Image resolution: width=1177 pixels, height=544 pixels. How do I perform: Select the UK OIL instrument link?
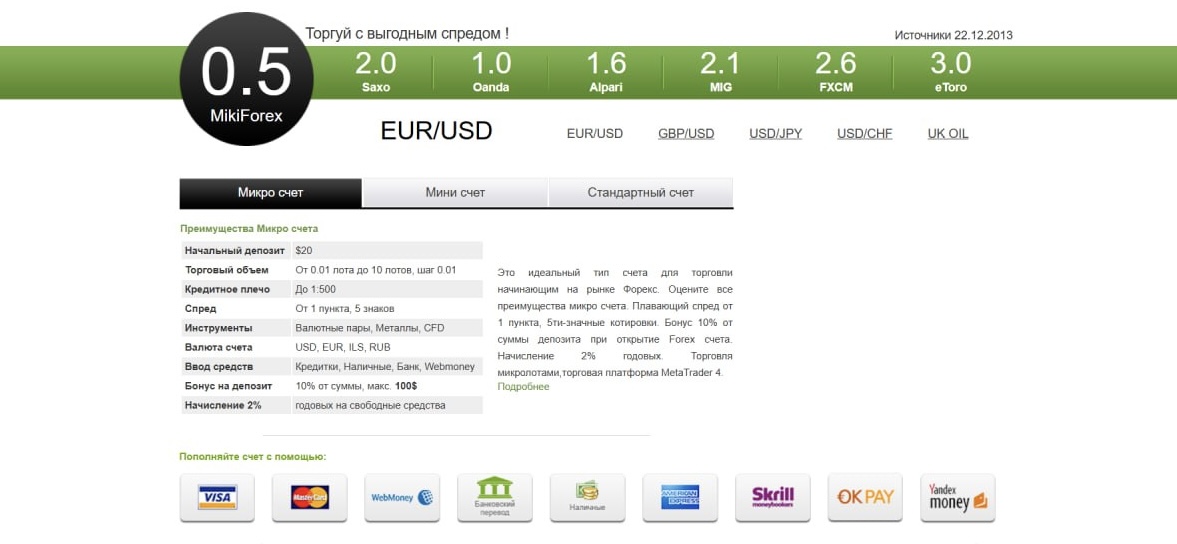948,134
